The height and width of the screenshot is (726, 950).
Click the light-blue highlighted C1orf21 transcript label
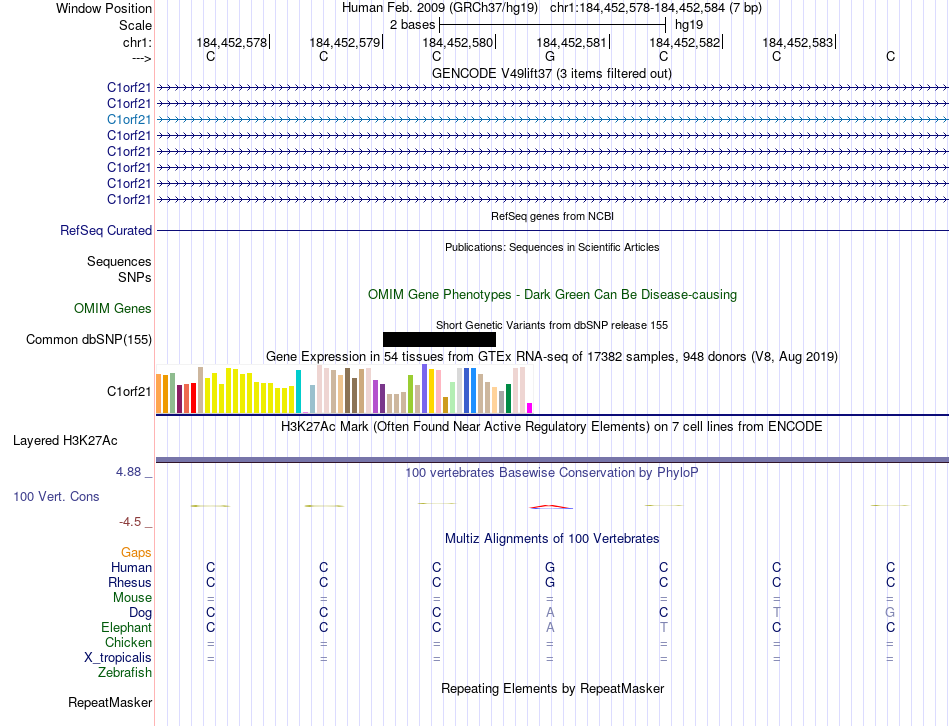[x=129, y=119]
